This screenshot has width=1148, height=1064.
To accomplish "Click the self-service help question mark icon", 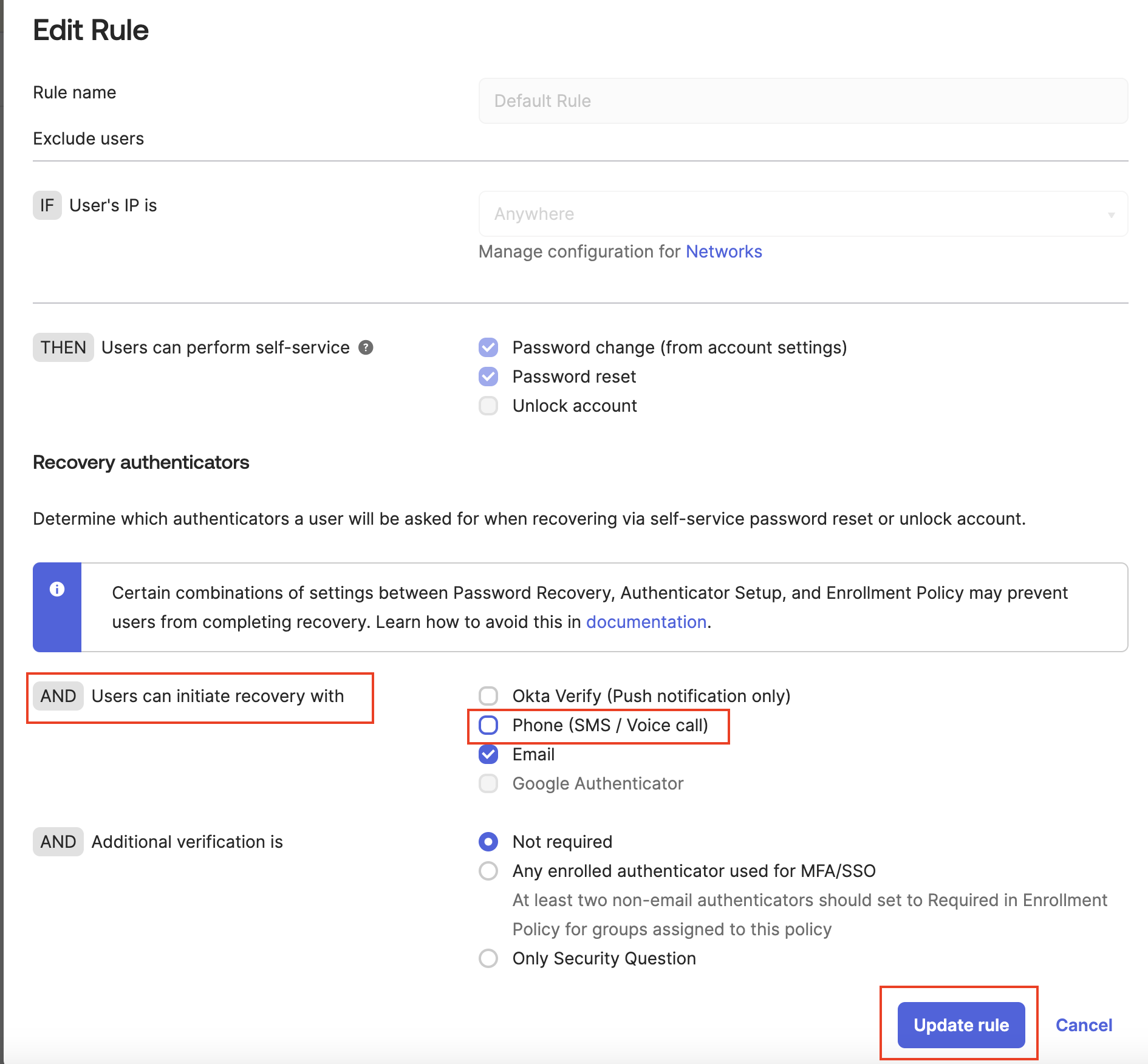I will (366, 347).
